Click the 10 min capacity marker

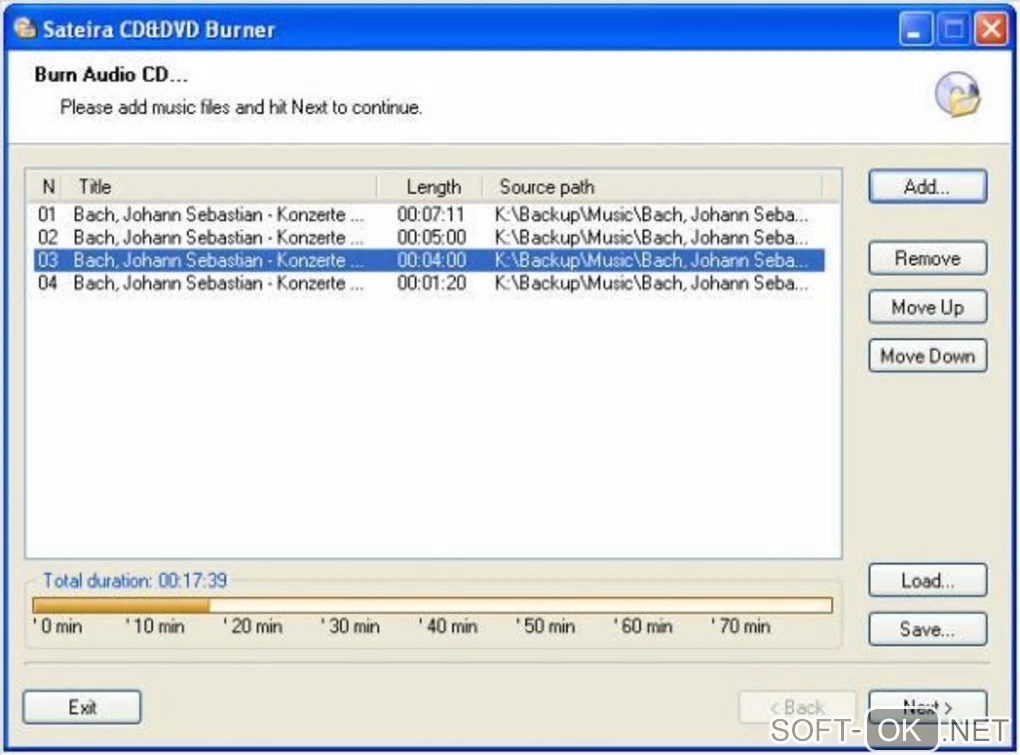coord(155,626)
